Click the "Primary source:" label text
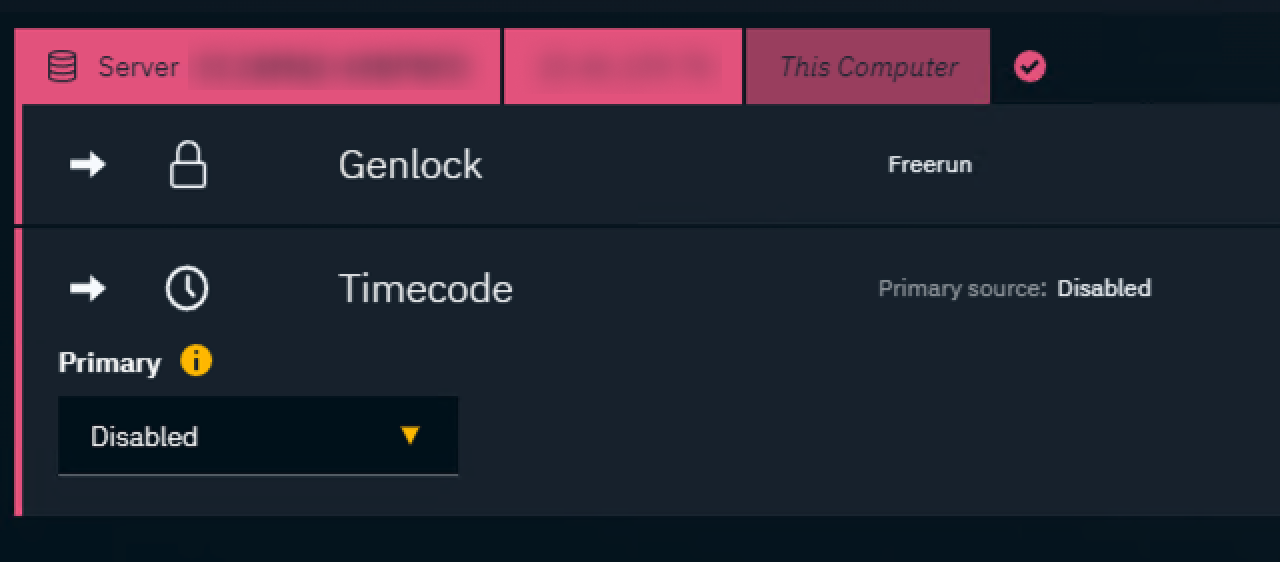The width and height of the screenshot is (1280, 562). coord(962,289)
